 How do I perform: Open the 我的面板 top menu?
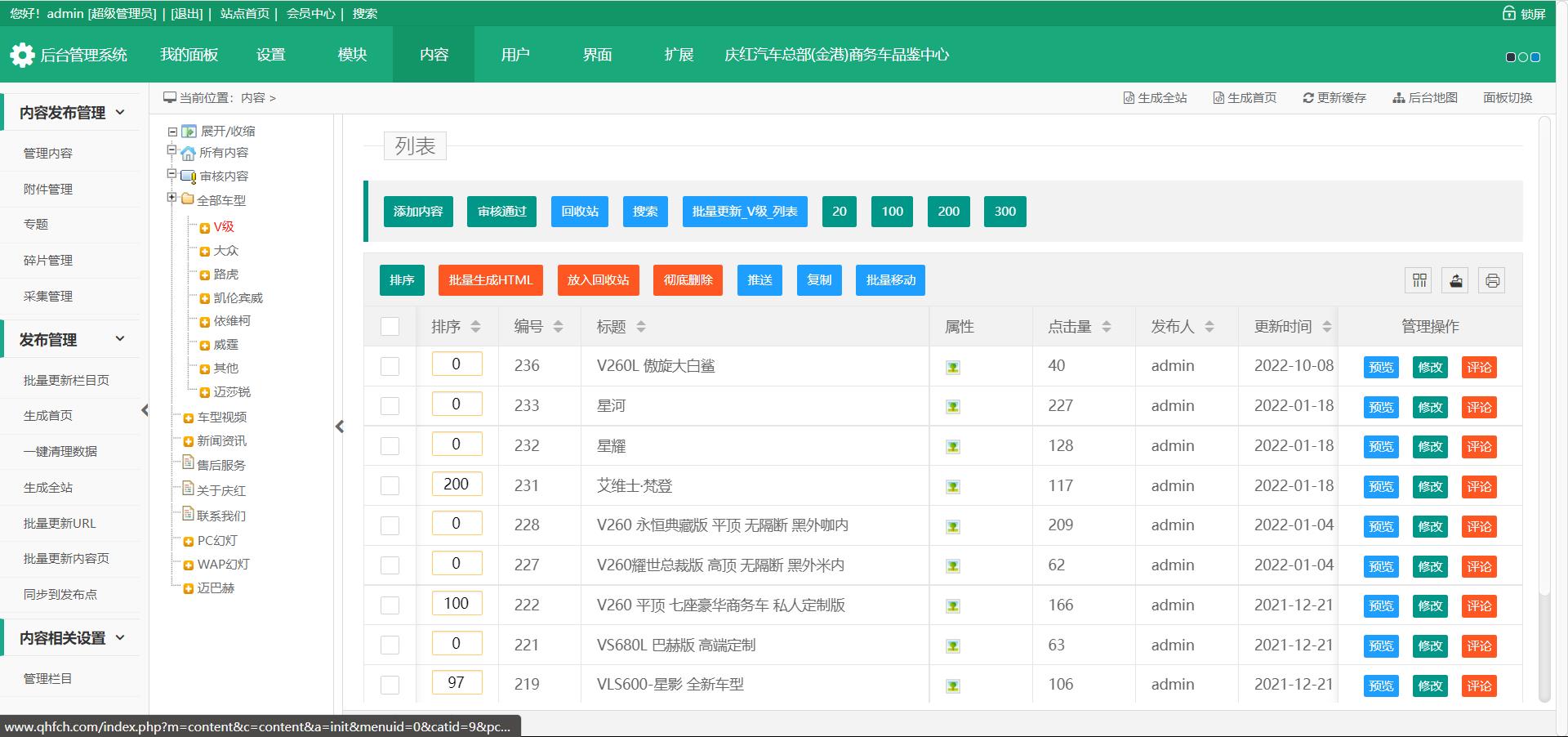(189, 55)
